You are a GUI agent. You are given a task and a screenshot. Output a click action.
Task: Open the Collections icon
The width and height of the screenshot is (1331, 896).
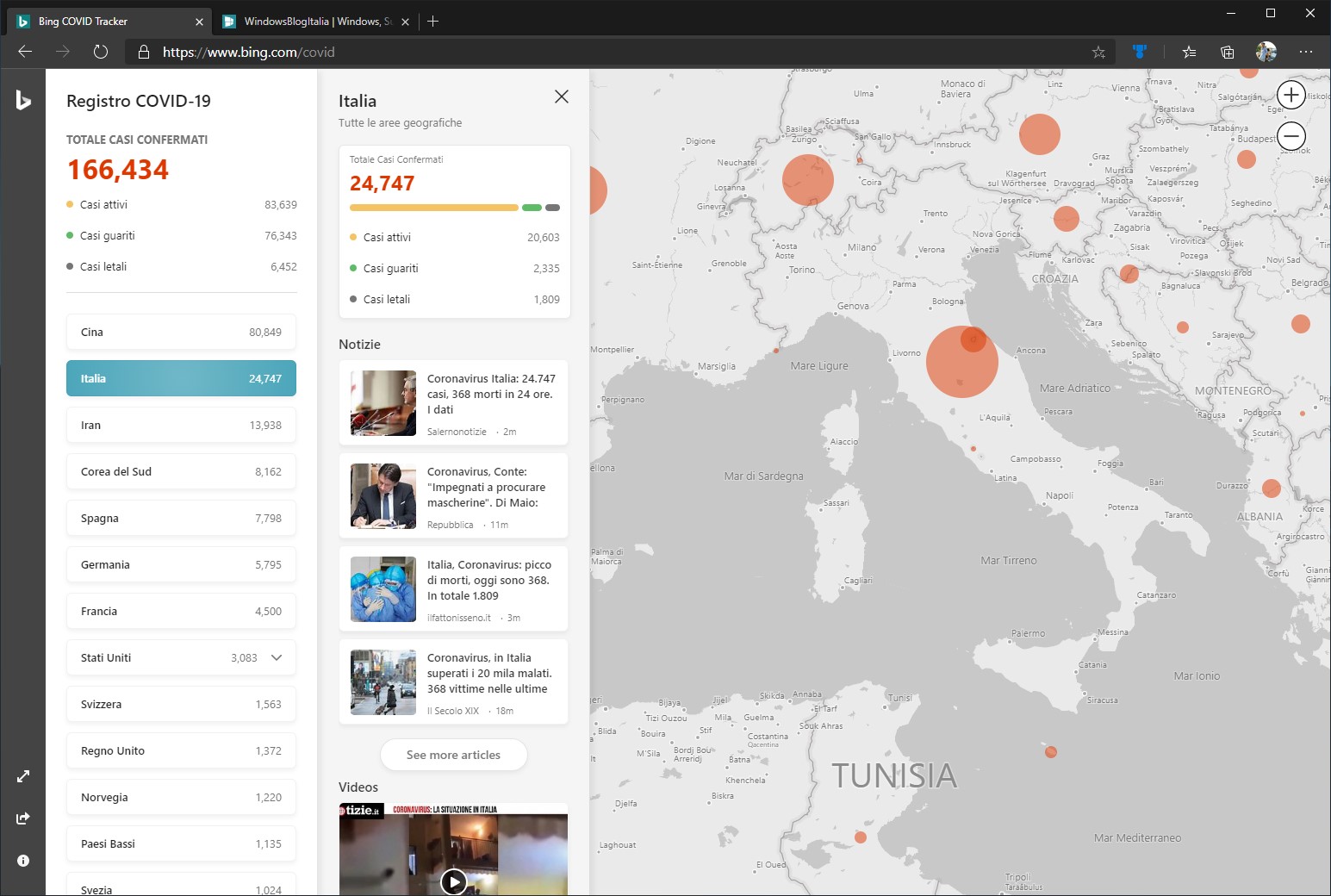click(1228, 52)
